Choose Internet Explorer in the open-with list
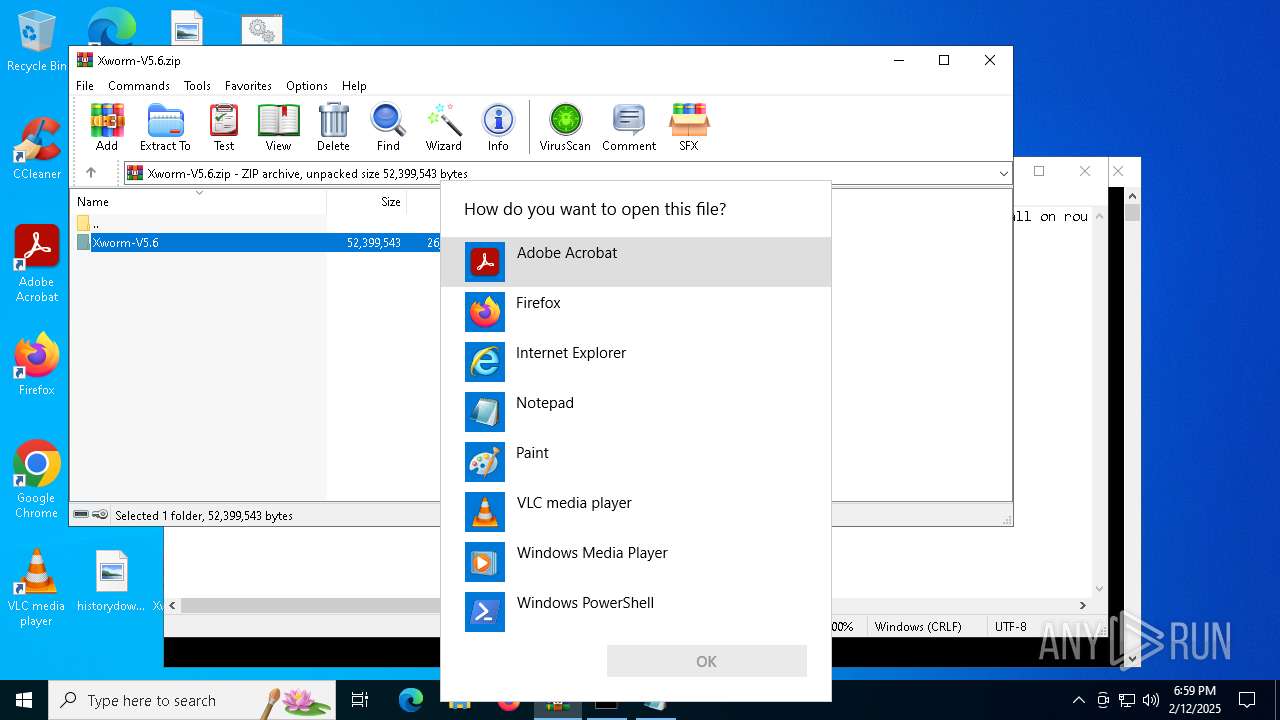The width and height of the screenshot is (1280, 720). [636, 362]
